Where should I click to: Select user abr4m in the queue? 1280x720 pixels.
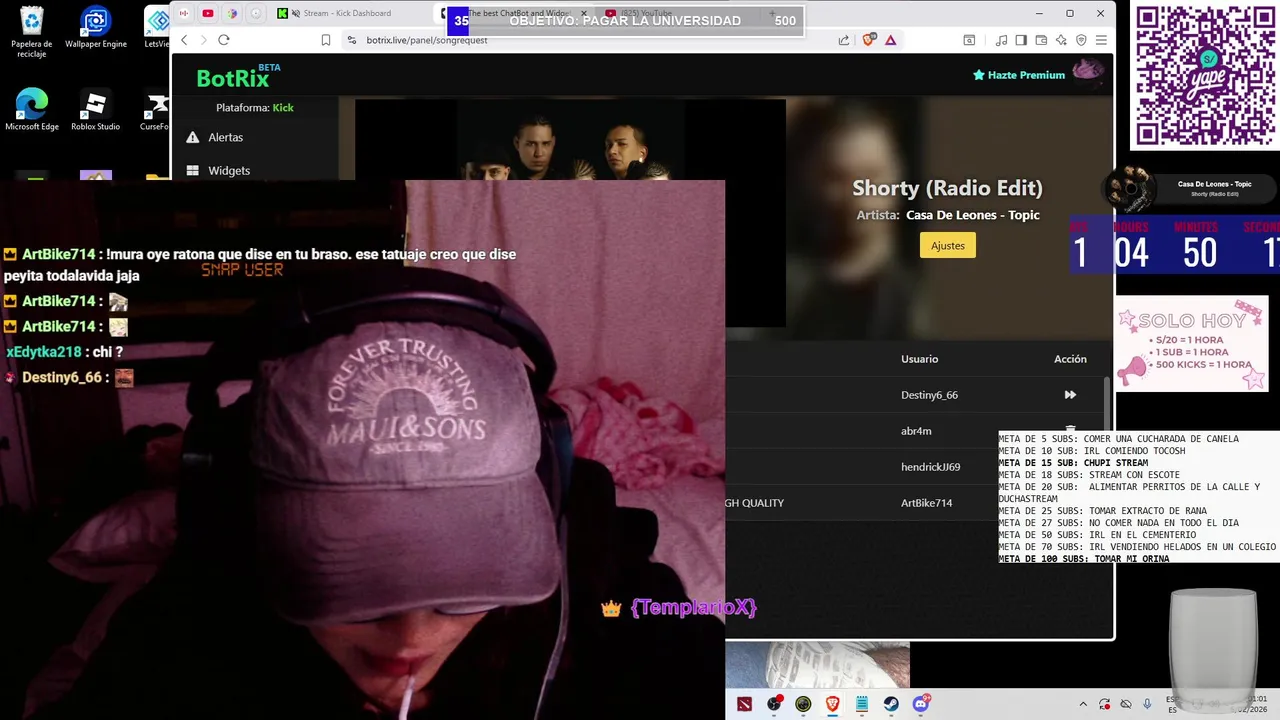coord(916,431)
